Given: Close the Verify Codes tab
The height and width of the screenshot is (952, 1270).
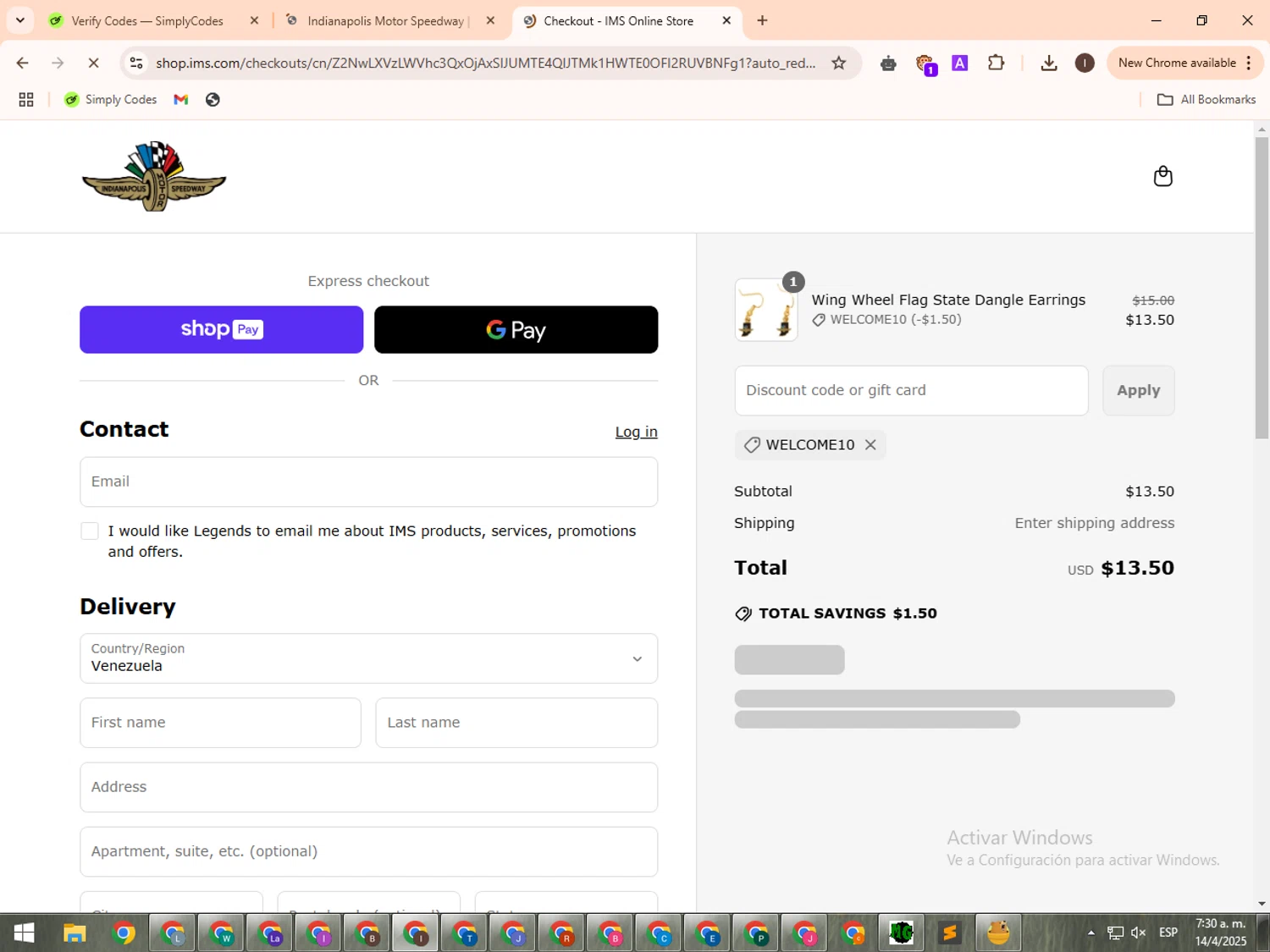Looking at the screenshot, I should (254, 20).
